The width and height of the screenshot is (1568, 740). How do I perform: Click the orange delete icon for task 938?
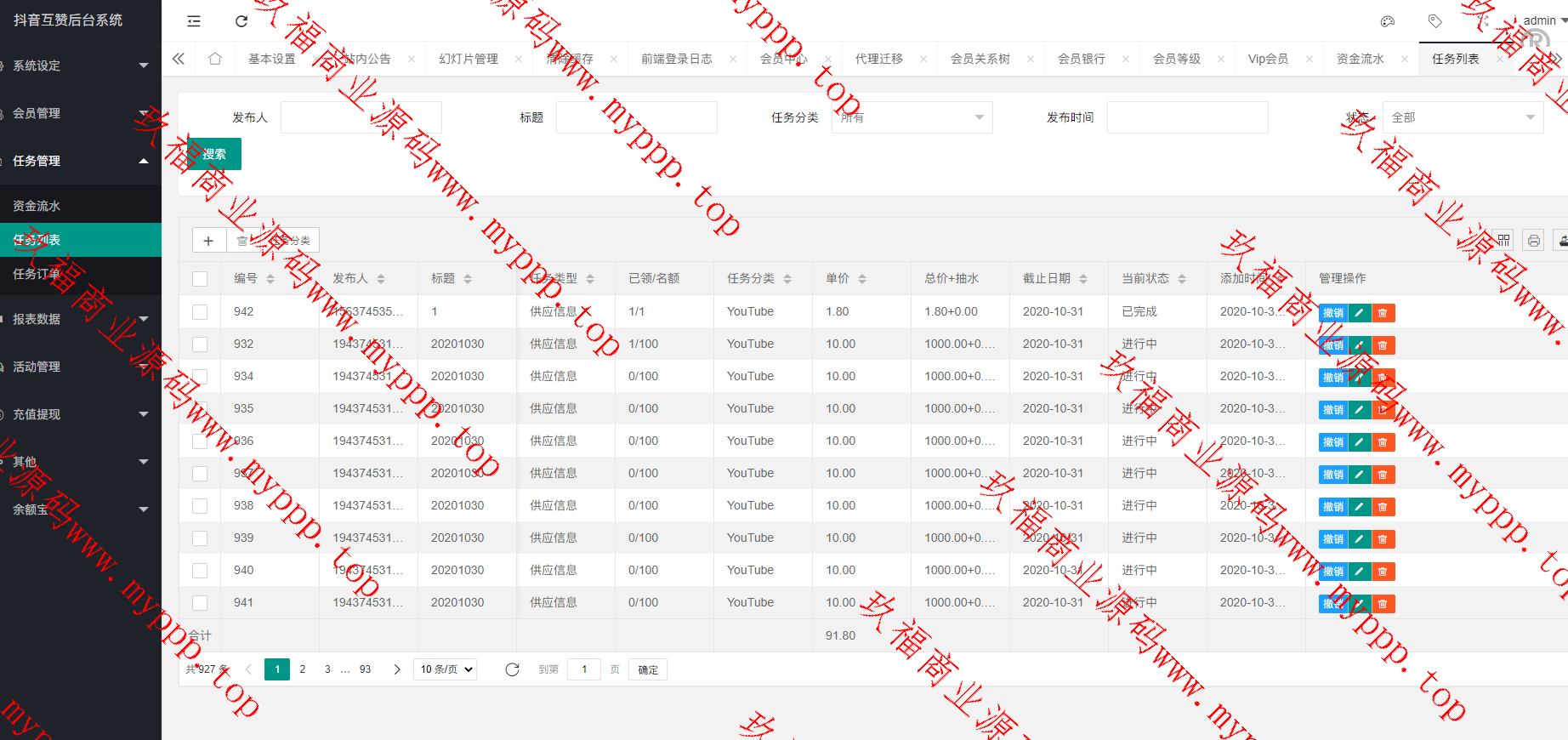(x=1383, y=507)
